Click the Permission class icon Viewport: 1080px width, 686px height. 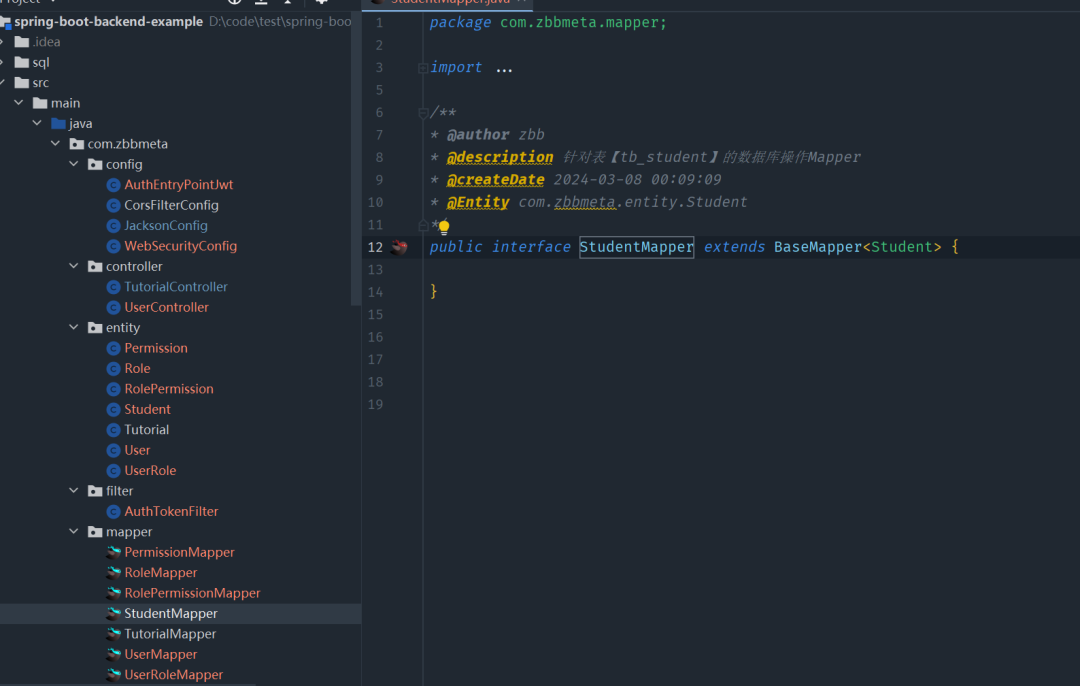click(114, 349)
